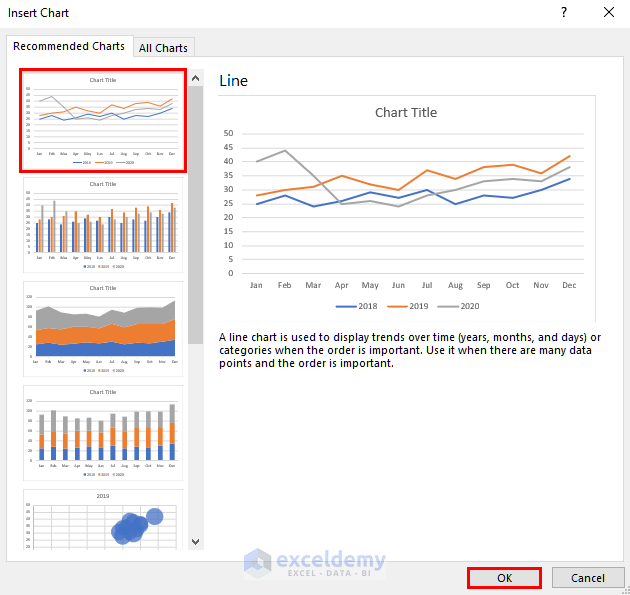This screenshot has height=595, width=630.
Task: Click the Dec axis label in preview
Action: [569, 285]
